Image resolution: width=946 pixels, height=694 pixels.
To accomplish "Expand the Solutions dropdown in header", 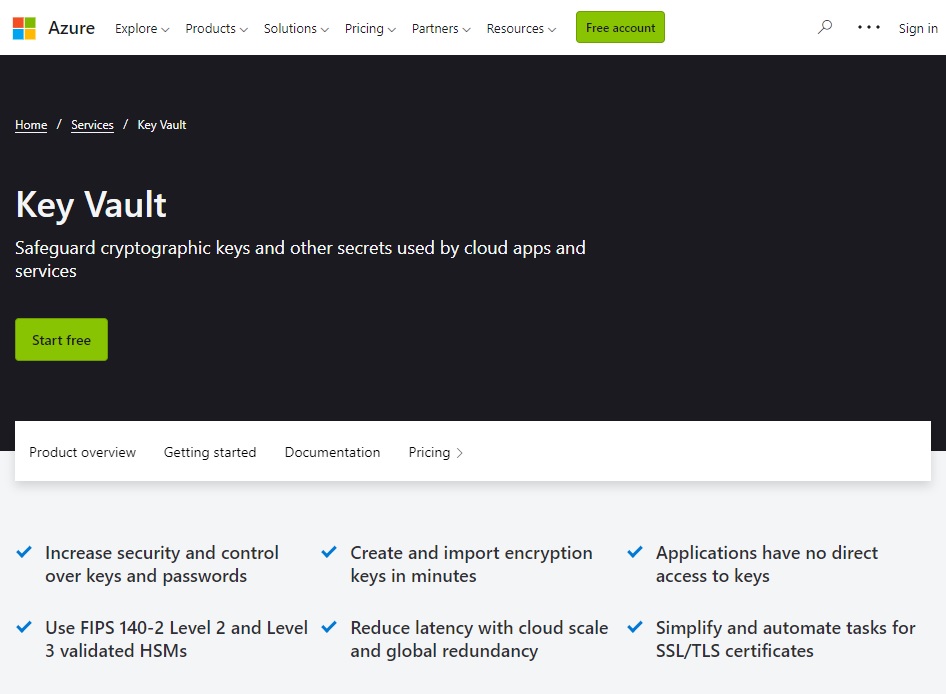I will point(296,28).
